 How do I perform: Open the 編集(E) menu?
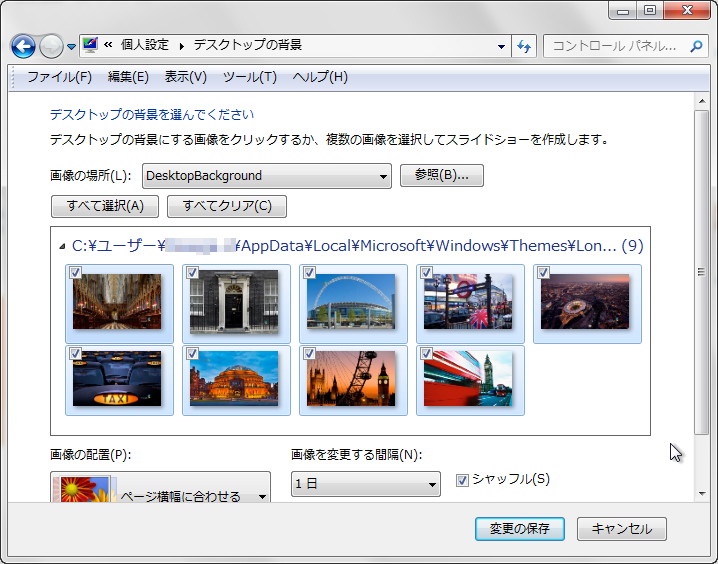(x=128, y=77)
